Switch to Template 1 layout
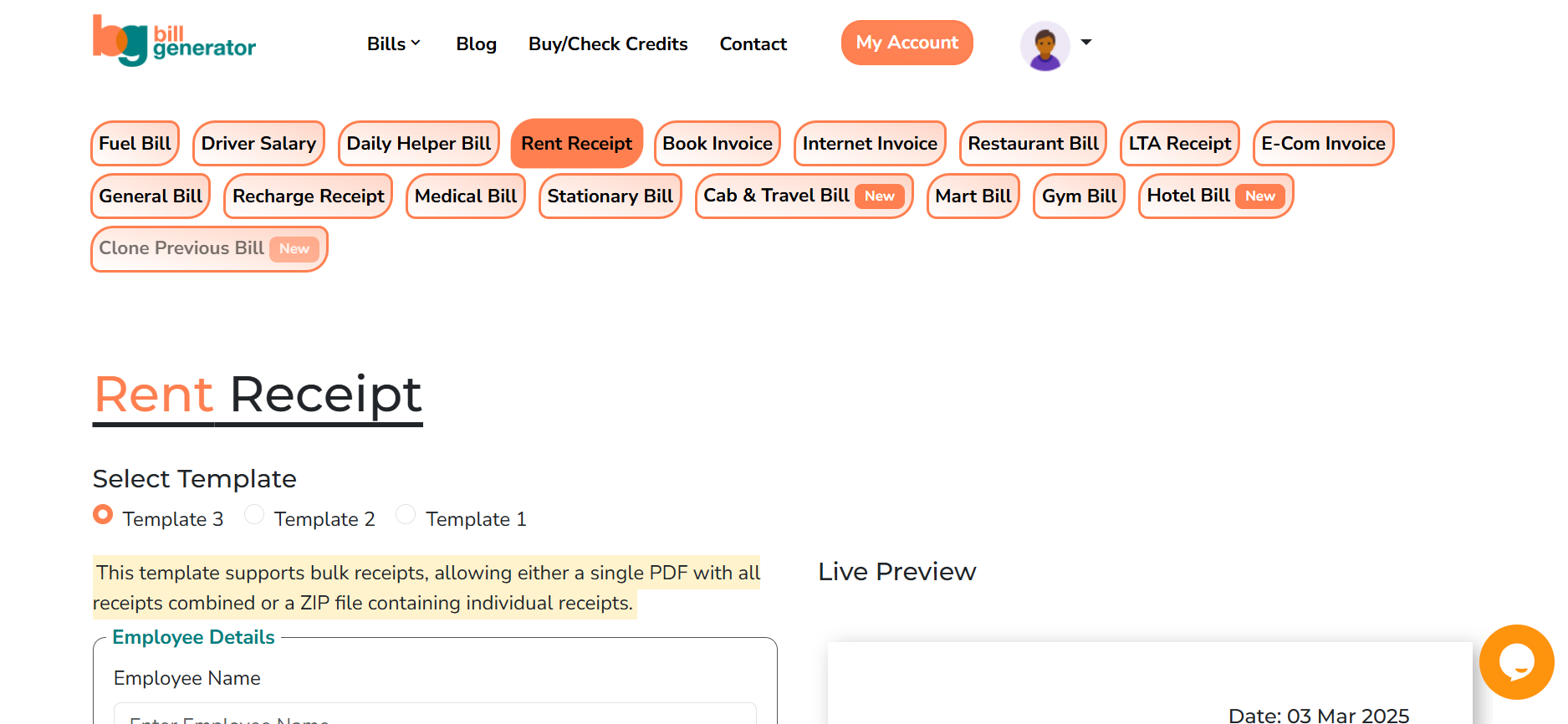This screenshot has height=724, width=1568. pos(406,514)
